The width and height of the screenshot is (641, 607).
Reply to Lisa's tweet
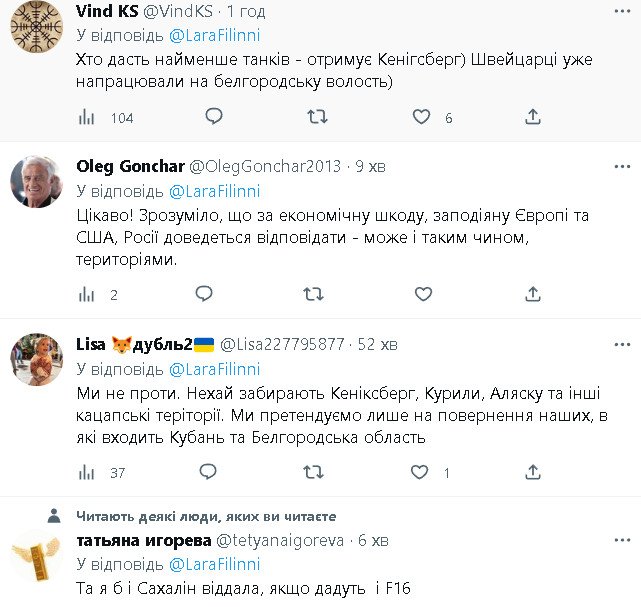click(208, 472)
